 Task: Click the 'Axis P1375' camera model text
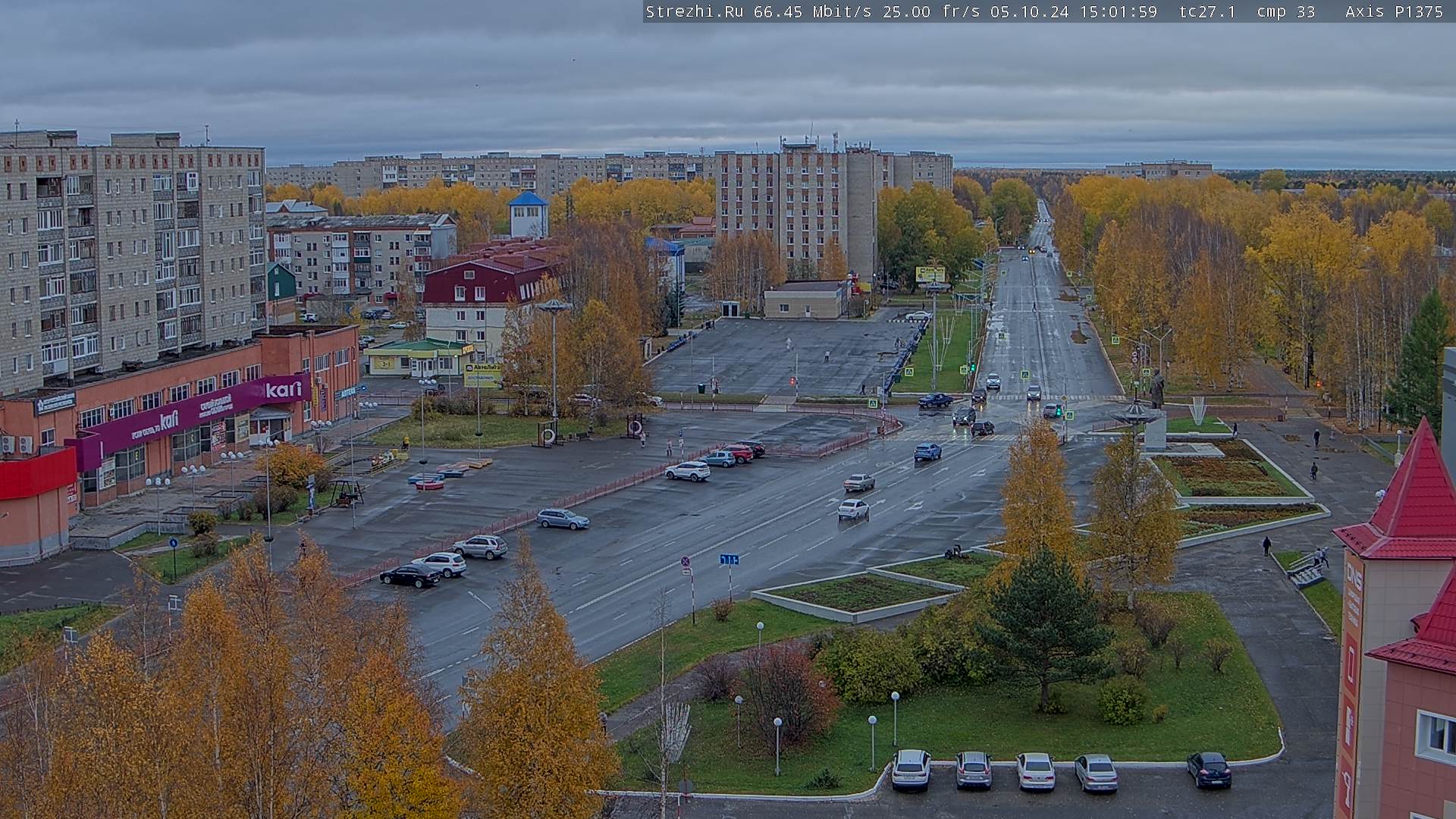pos(1394,11)
